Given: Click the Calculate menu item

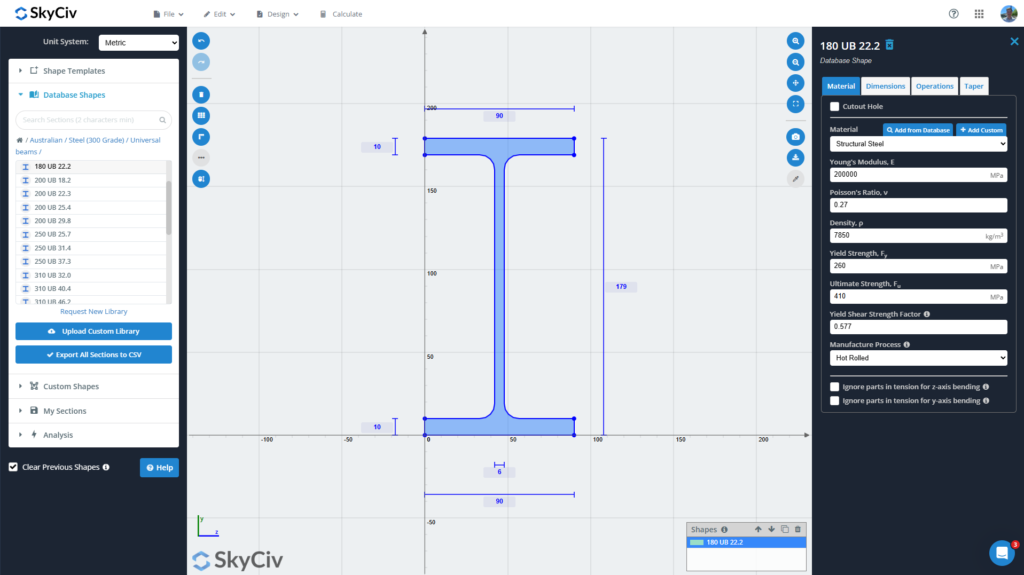Looking at the screenshot, I should [341, 14].
